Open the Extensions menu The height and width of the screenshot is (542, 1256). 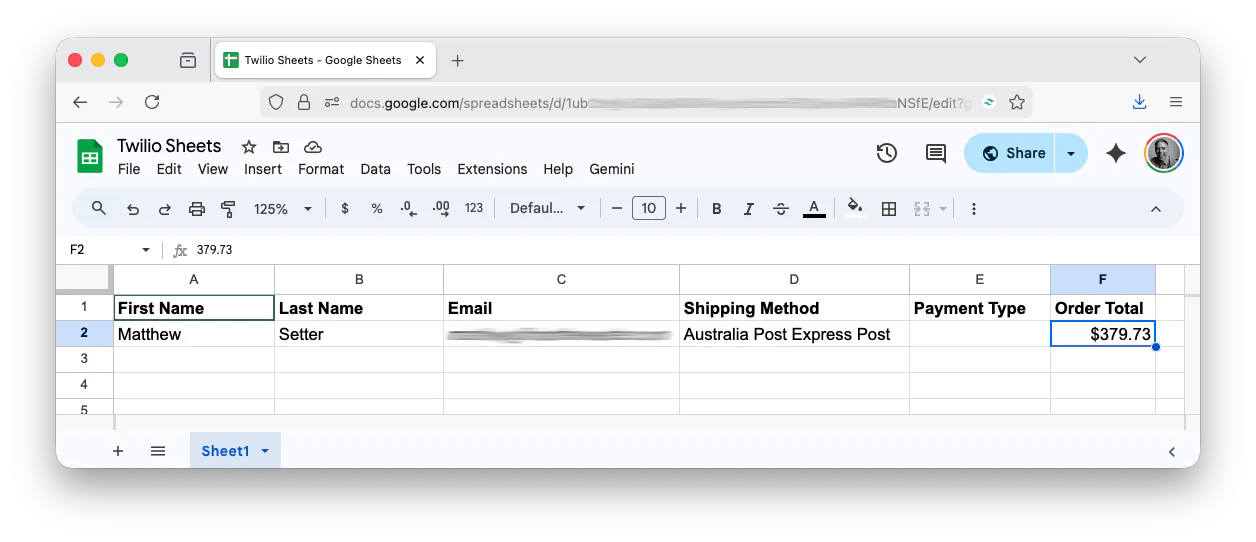coord(492,169)
